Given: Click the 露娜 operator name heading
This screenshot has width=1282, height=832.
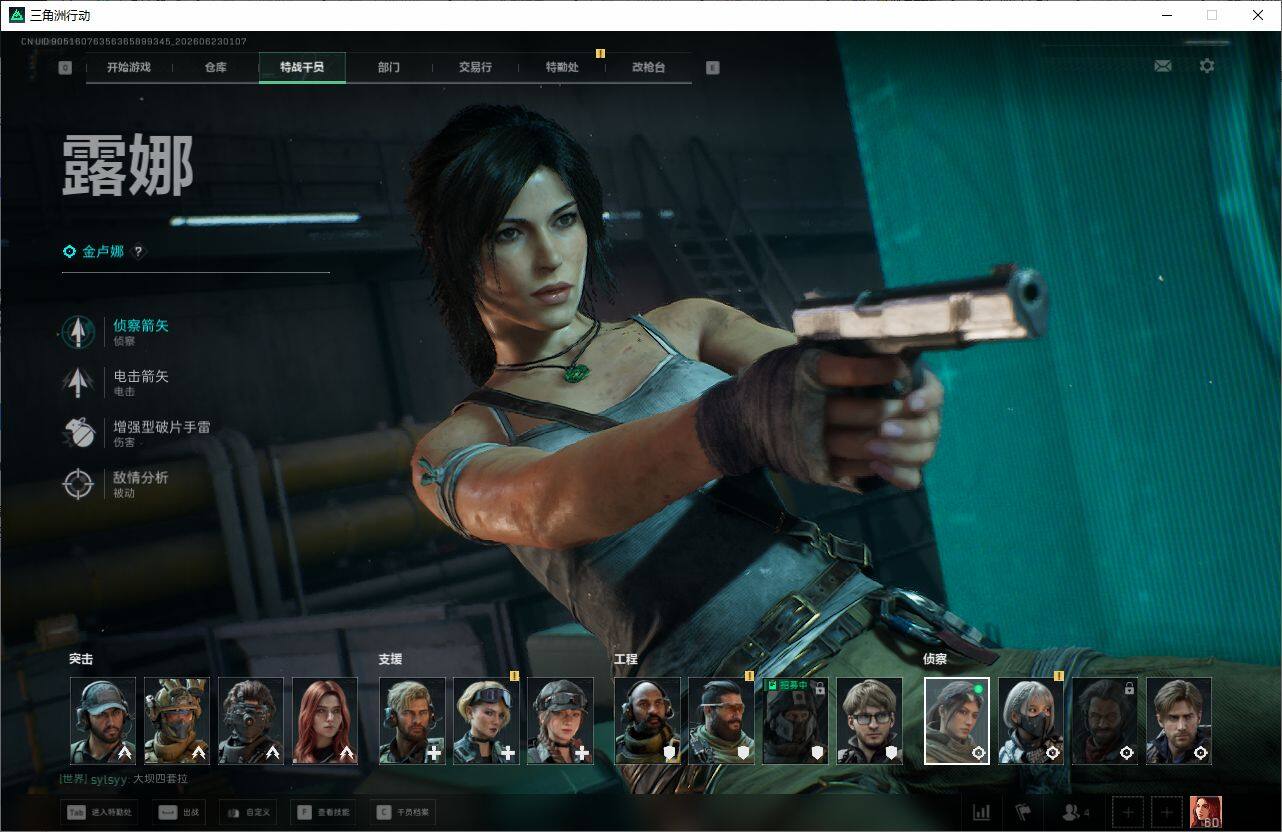Looking at the screenshot, I should point(127,166).
